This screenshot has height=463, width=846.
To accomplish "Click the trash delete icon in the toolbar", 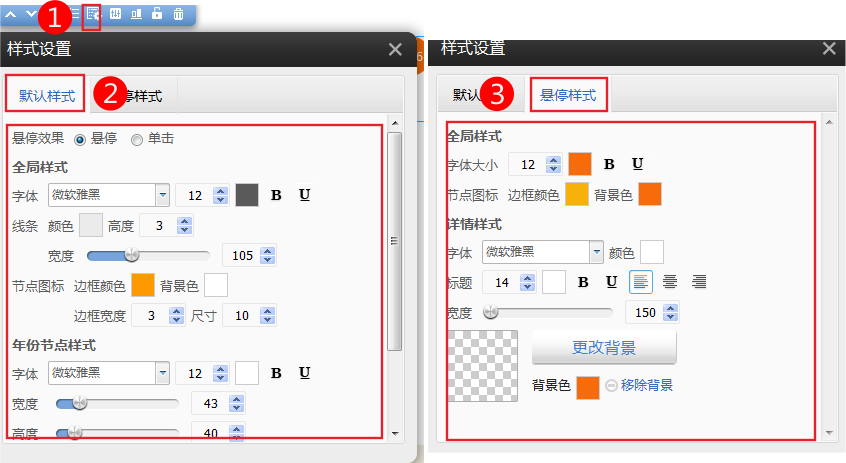I will pos(178,14).
